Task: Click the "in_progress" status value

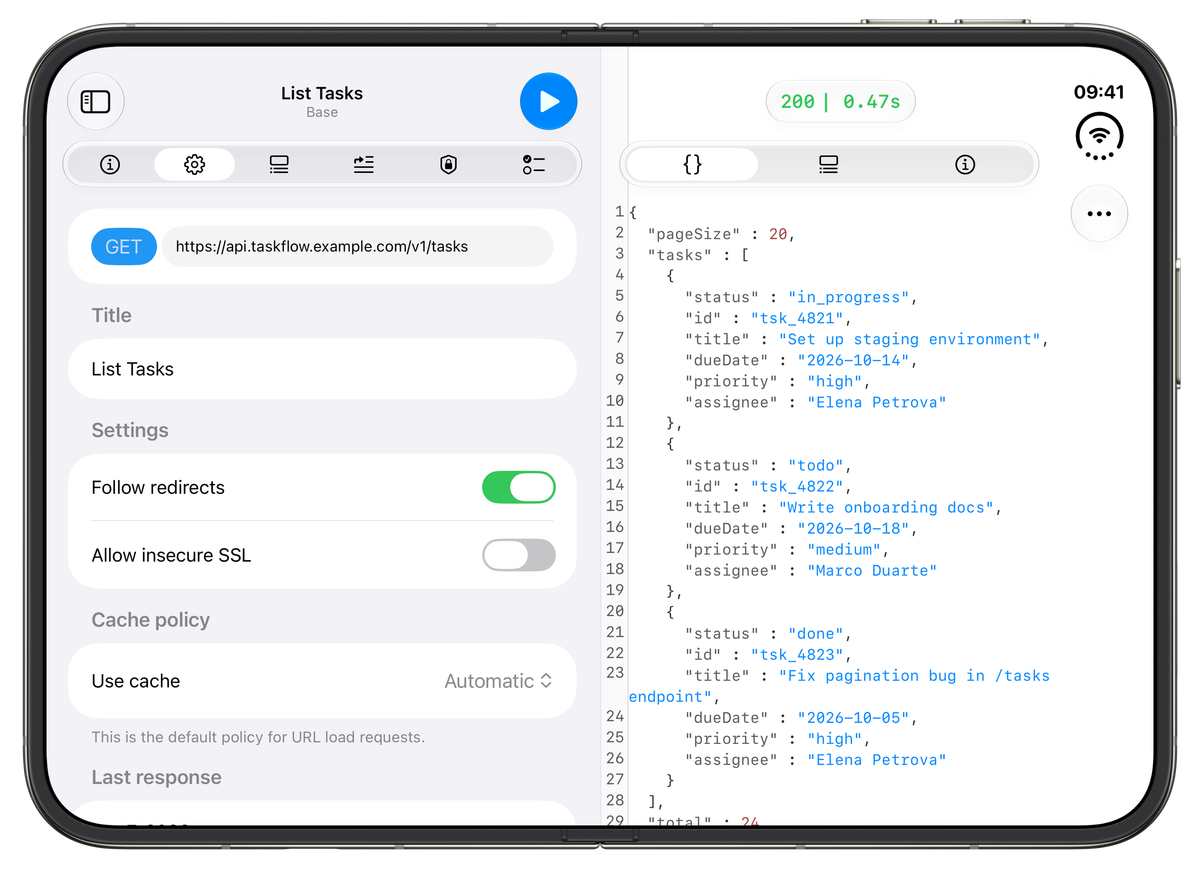Action: [849, 297]
